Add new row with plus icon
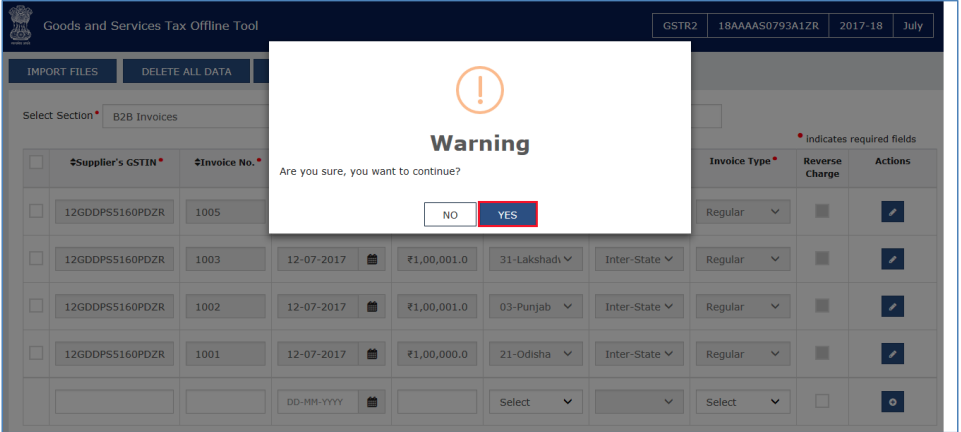This screenshot has height=432, width=961. pyautogui.click(x=892, y=402)
